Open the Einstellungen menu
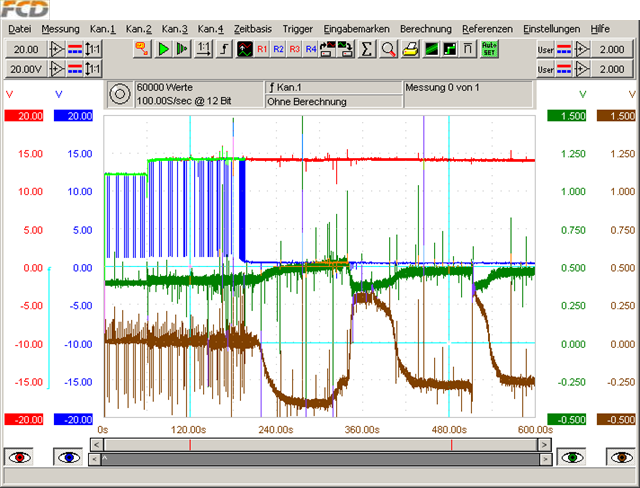 tap(550, 29)
